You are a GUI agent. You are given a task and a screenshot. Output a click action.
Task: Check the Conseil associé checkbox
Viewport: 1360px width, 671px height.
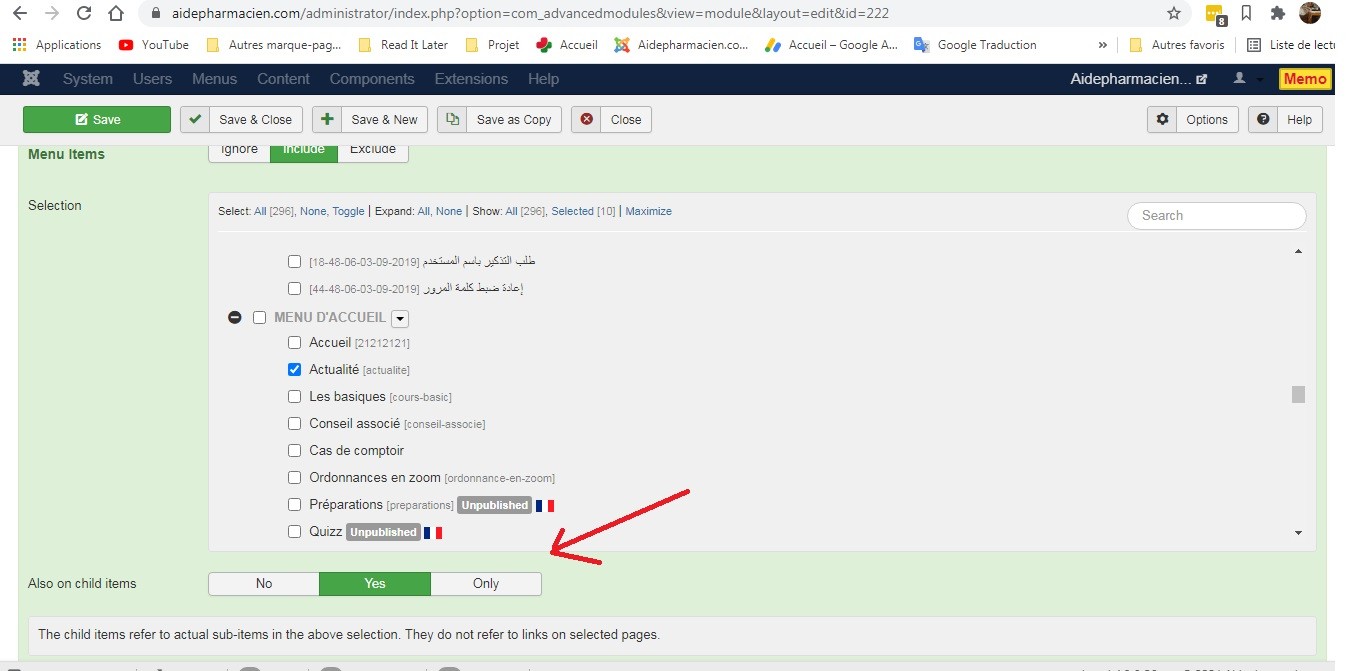pyautogui.click(x=294, y=423)
